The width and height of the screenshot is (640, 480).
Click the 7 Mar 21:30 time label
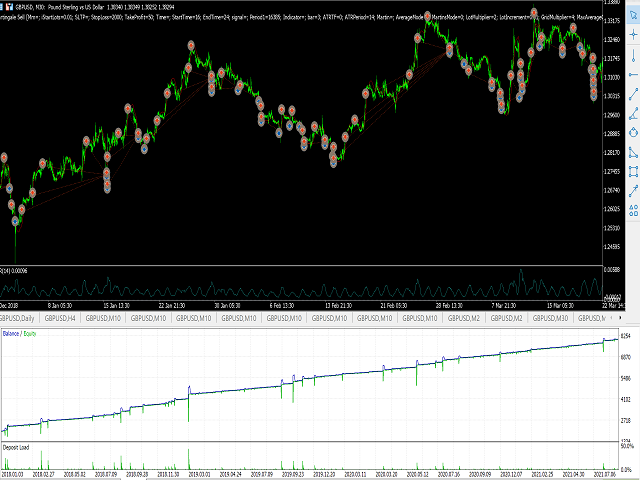504,305
